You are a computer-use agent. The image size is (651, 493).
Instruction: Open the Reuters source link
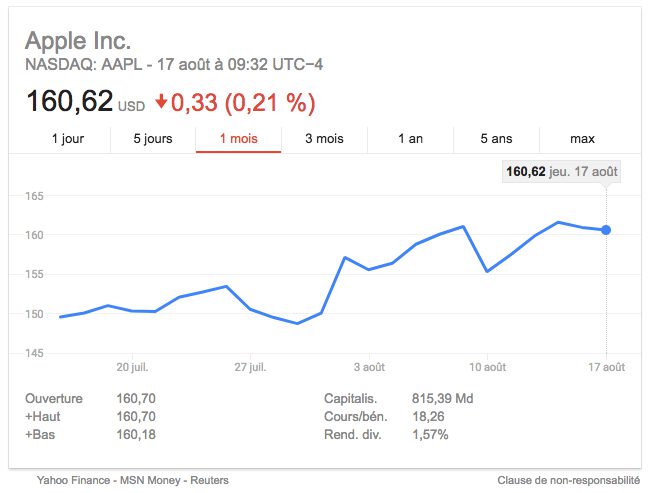coord(209,481)
